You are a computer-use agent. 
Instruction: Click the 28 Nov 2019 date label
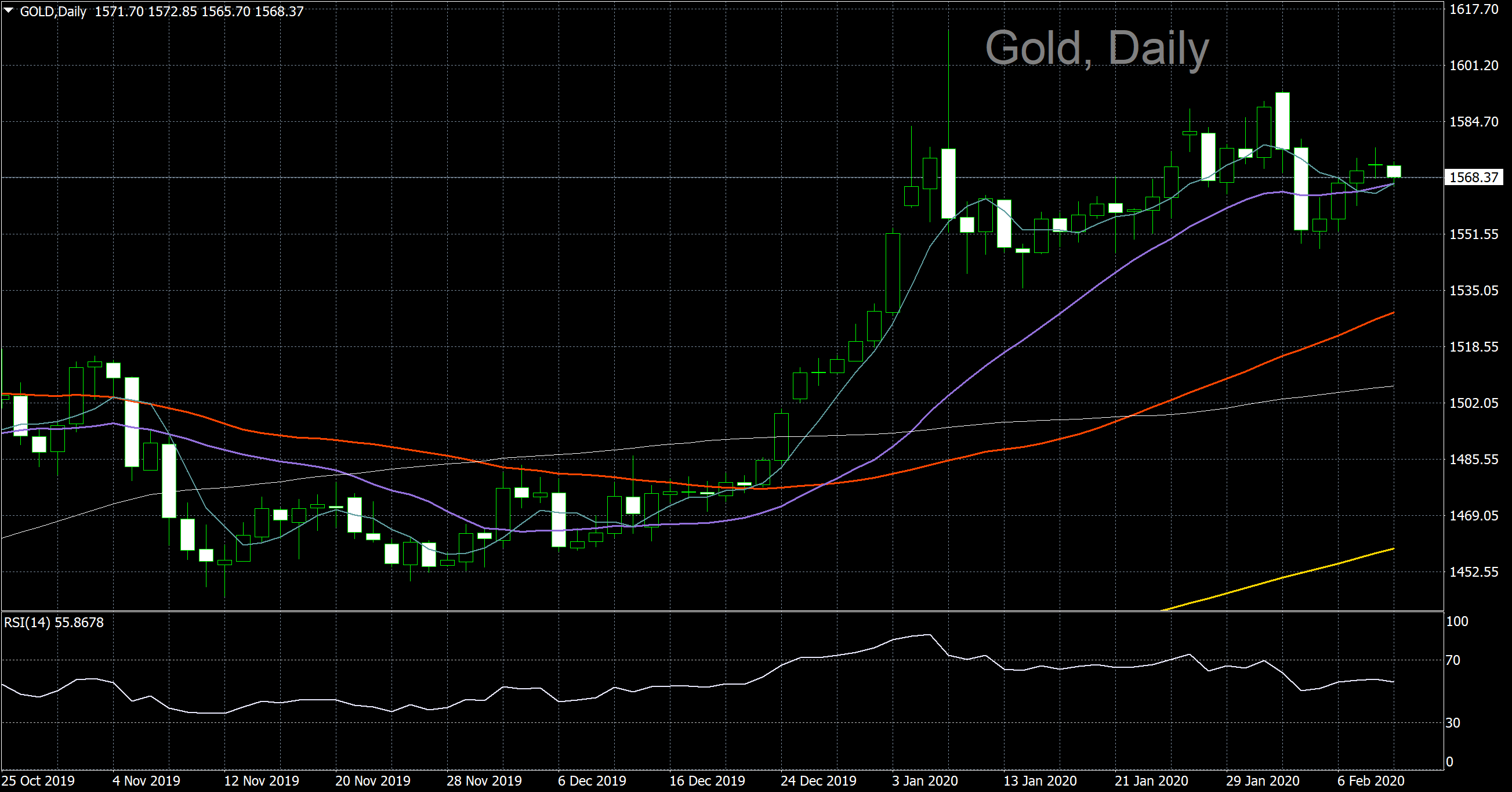point(484,781)
